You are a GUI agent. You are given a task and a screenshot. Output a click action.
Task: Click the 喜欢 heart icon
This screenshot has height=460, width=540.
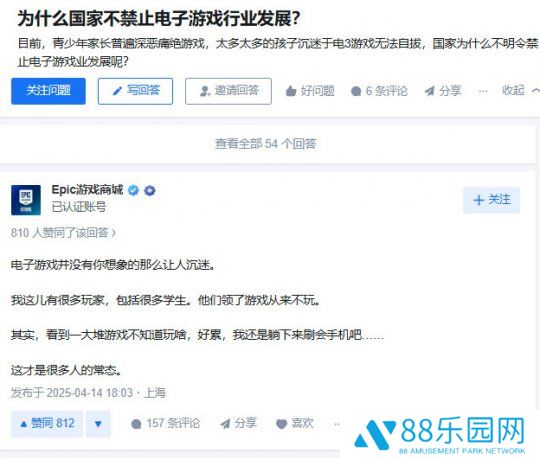pos(281,424)
